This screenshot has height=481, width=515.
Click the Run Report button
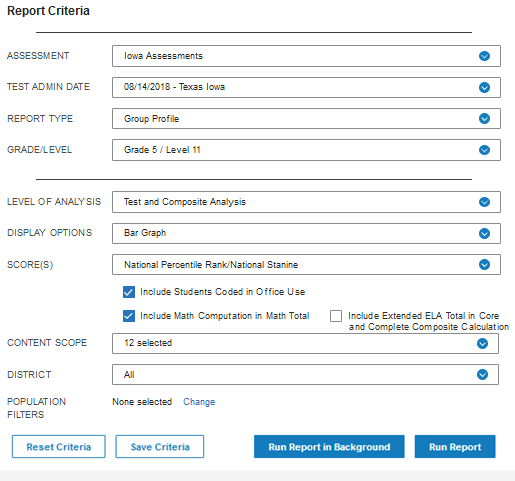pyautogui.click(x=455, y=447)
